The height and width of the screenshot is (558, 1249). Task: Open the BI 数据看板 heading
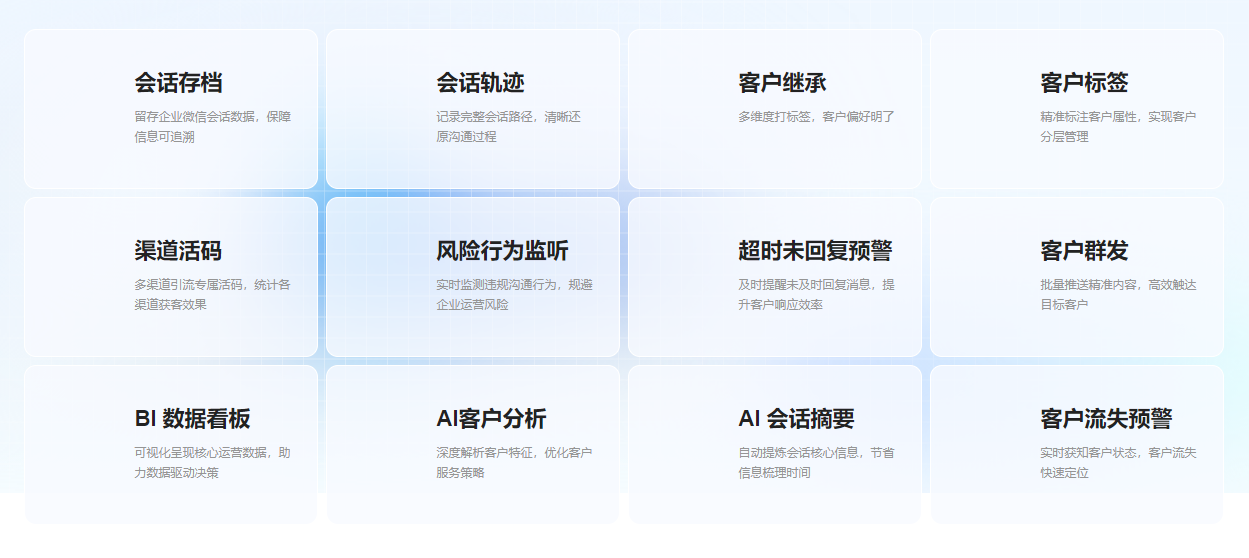pos(192,419)
